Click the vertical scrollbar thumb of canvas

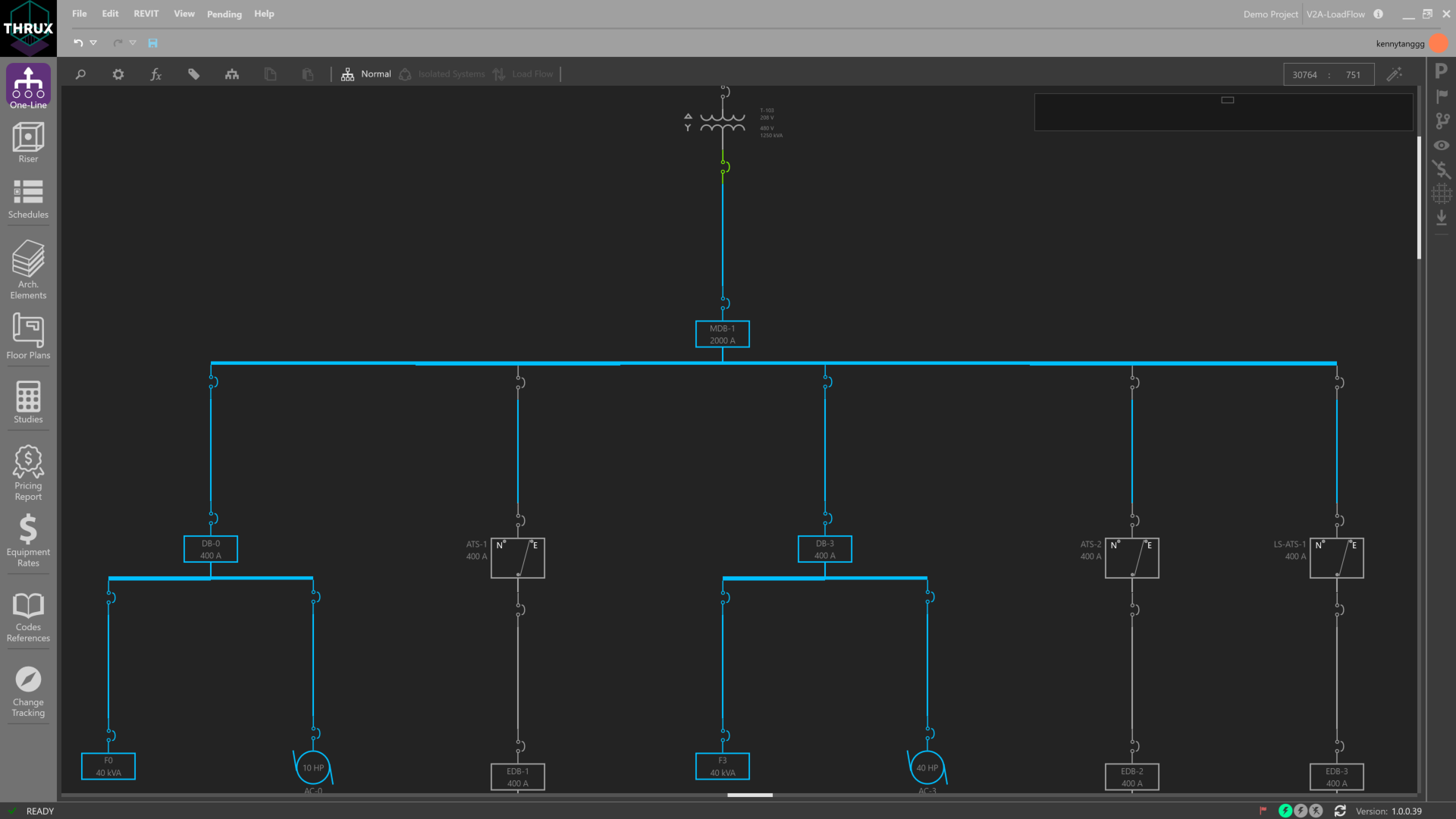point(1419,197)
